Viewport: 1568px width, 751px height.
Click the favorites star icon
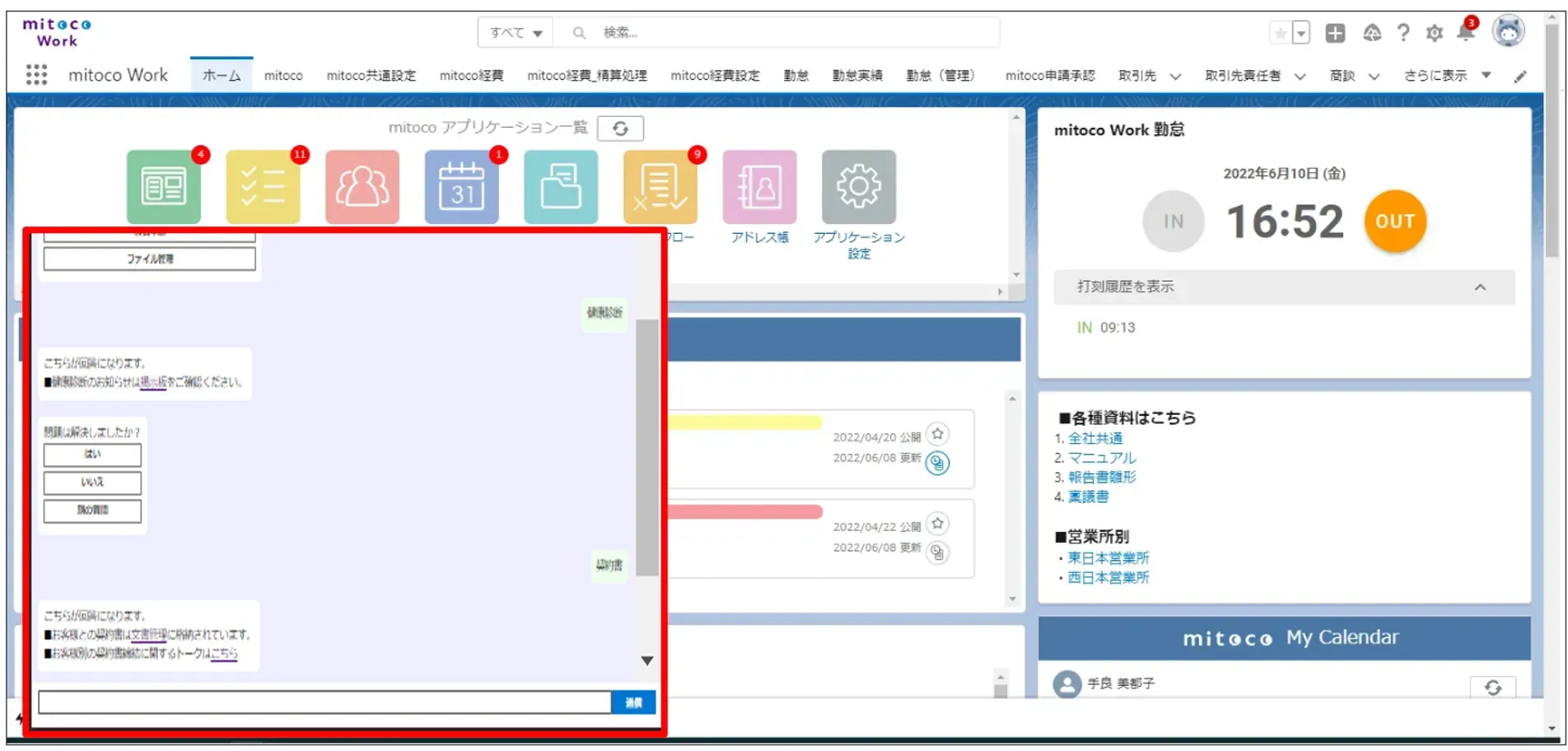tap(1281, 33)
